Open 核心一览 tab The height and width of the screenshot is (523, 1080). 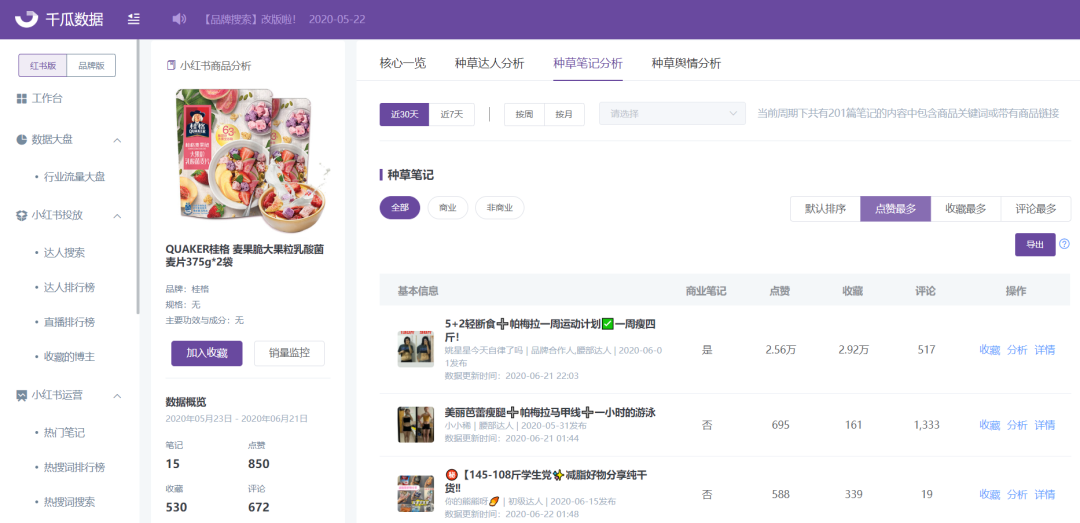[403, 63]
